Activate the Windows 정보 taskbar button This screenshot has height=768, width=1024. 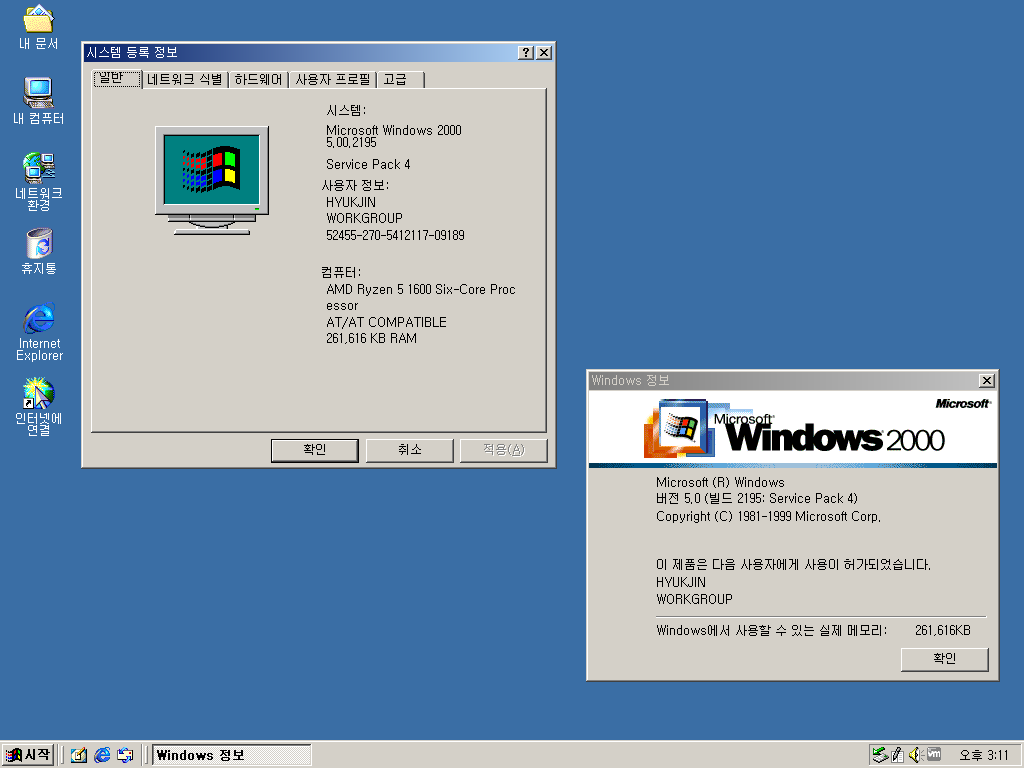pyautogui.click(x=232, y=755)
